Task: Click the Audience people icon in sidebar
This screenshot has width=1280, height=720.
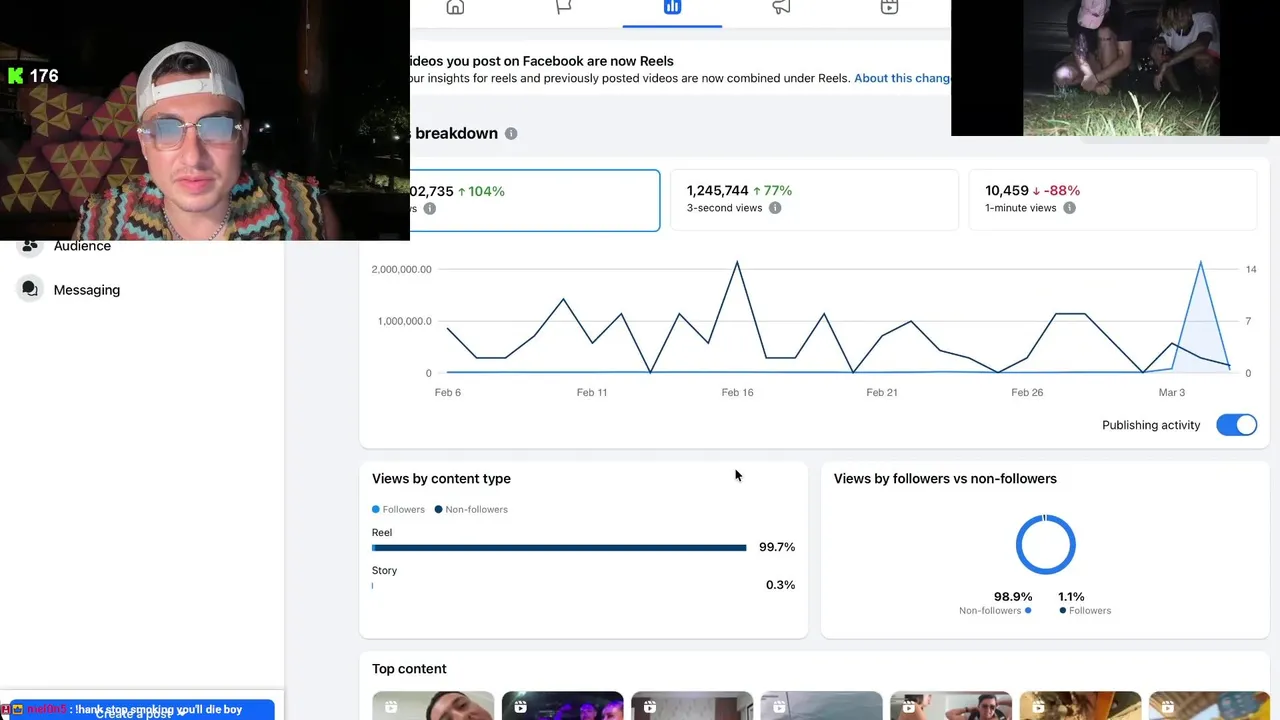Action: pos(30,246)
